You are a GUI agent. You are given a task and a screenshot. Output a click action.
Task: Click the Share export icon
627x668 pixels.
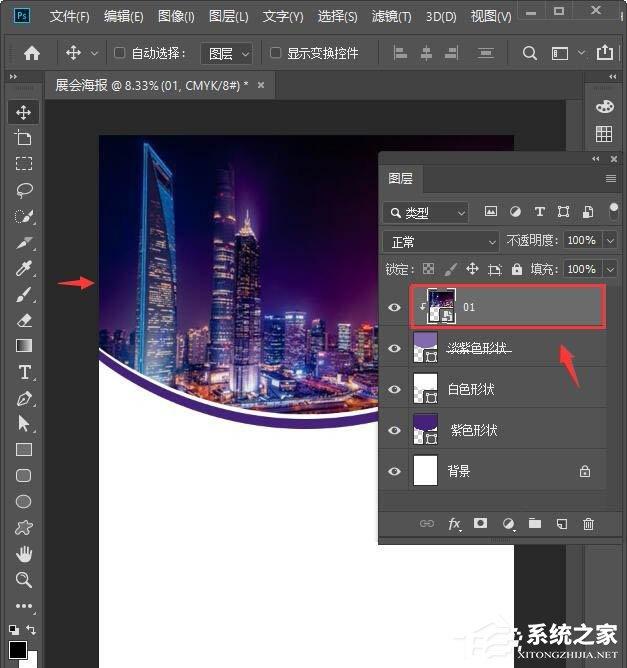604,53
